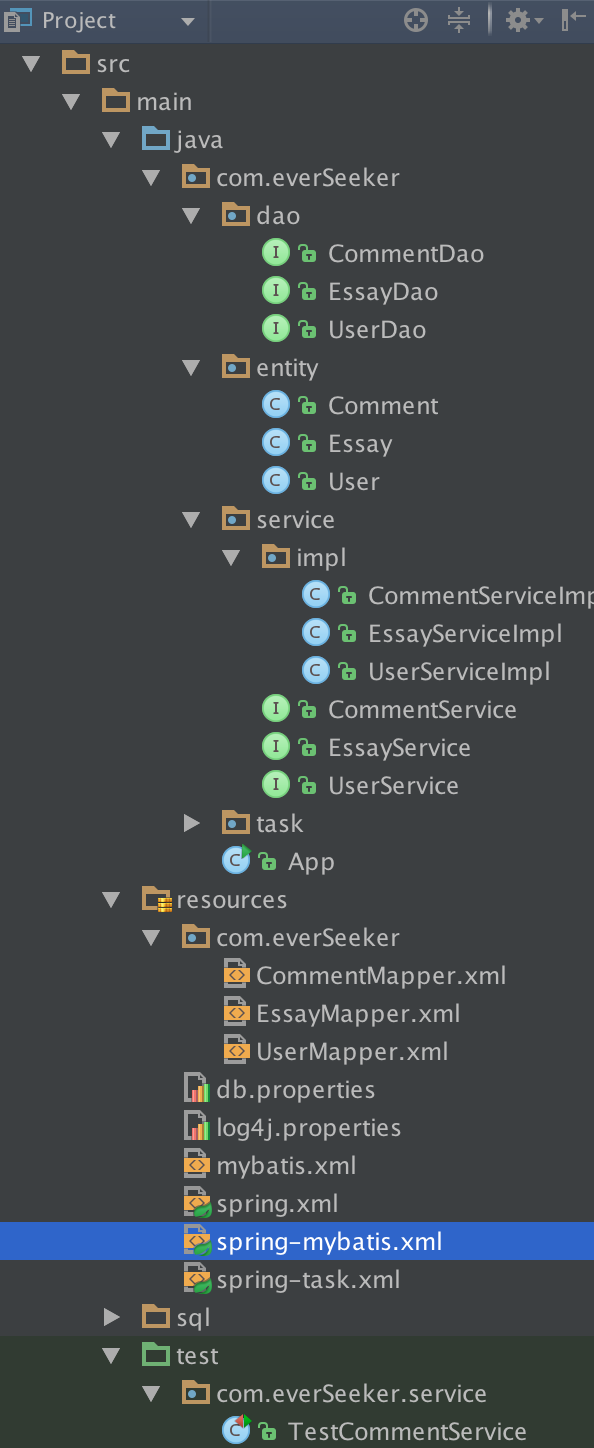
Task: Select the User entity label
Action: 354,482
